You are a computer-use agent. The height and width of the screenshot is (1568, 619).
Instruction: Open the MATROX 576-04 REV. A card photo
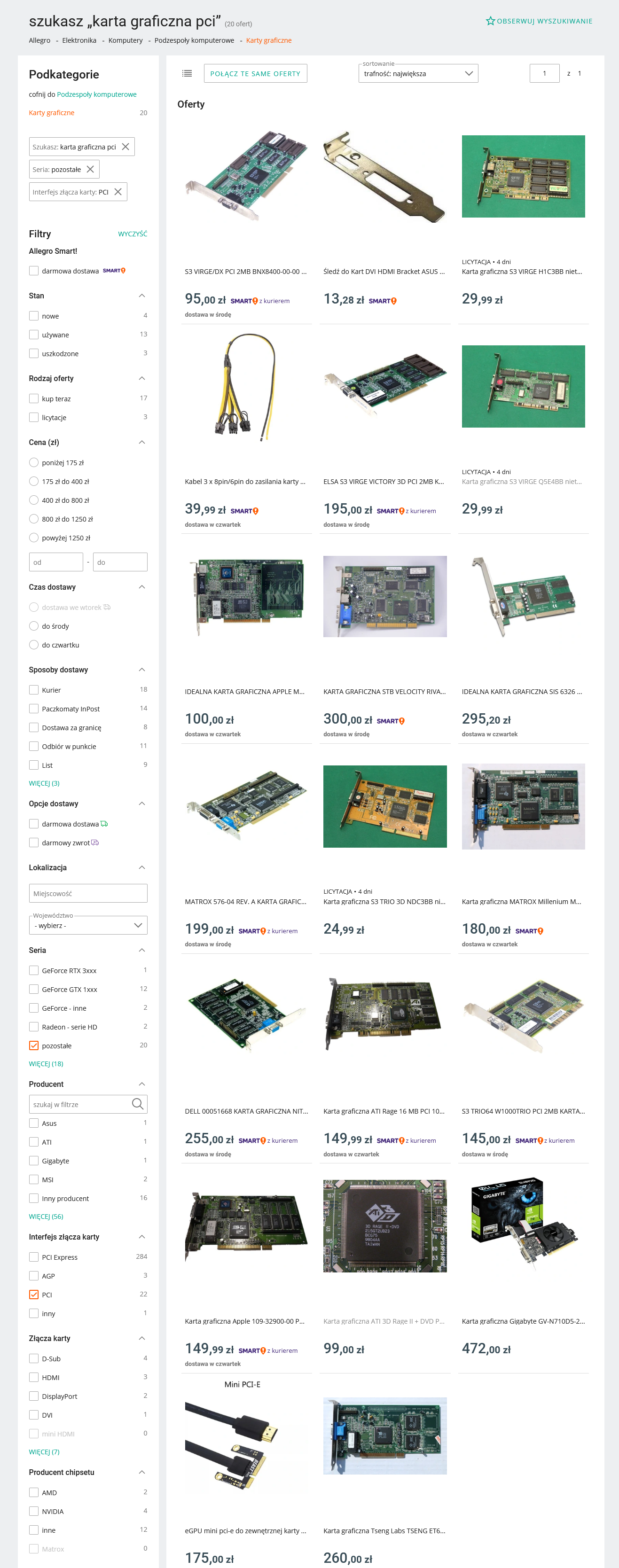click(246, 806)
